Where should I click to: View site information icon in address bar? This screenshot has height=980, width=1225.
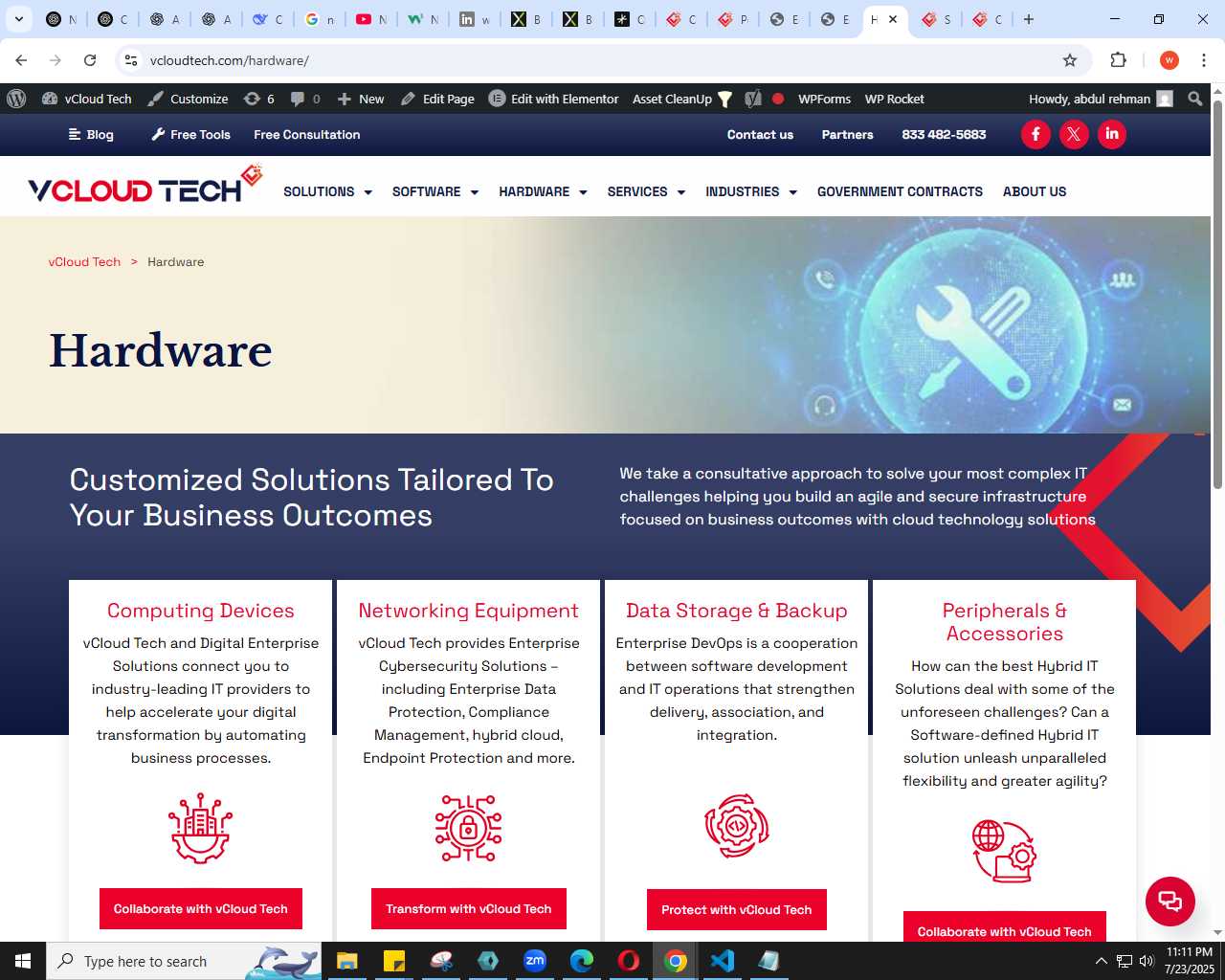(x=131, y=60)
